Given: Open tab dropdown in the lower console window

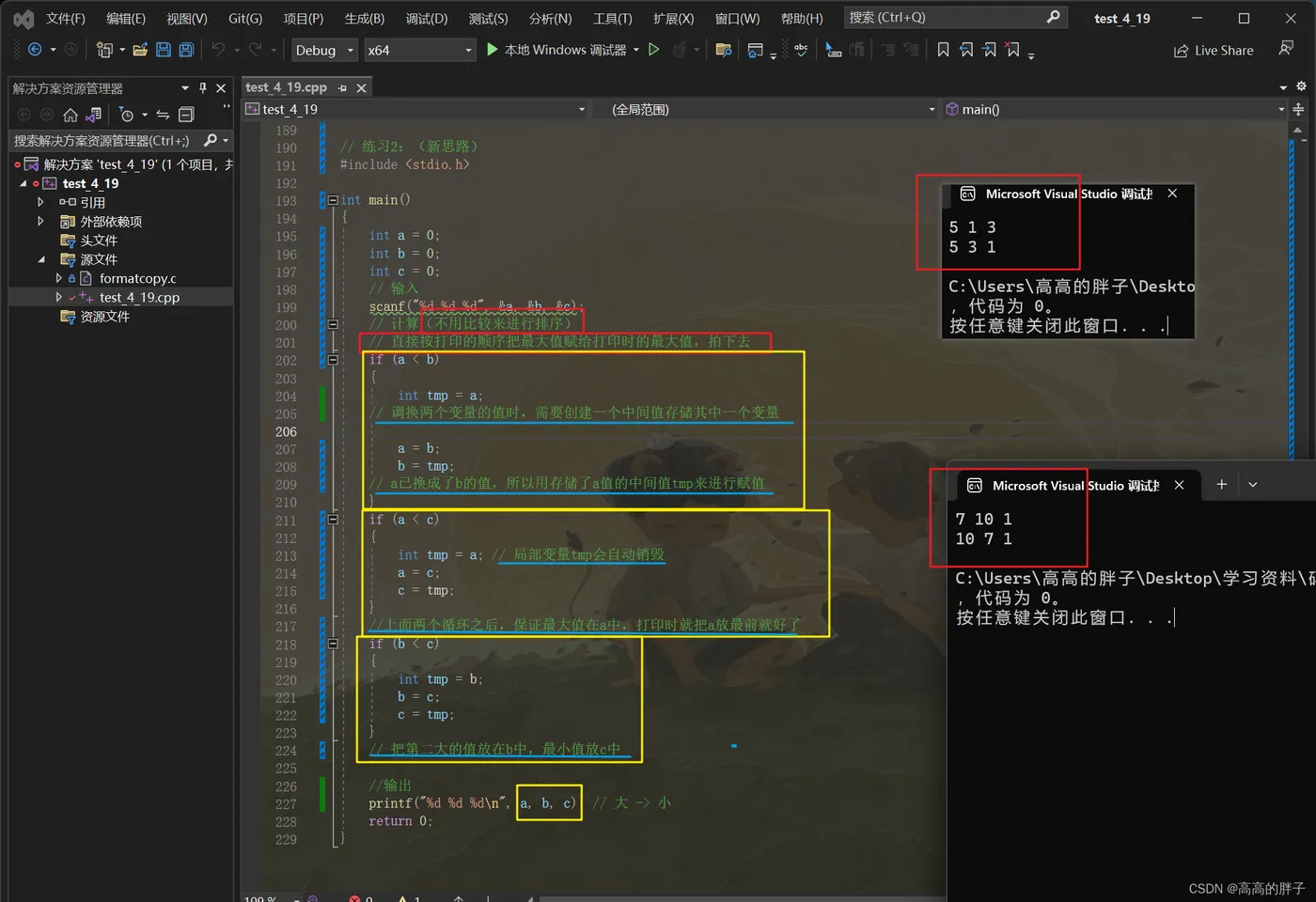Looking at the screenshot, I should [x=1253, y=485].
